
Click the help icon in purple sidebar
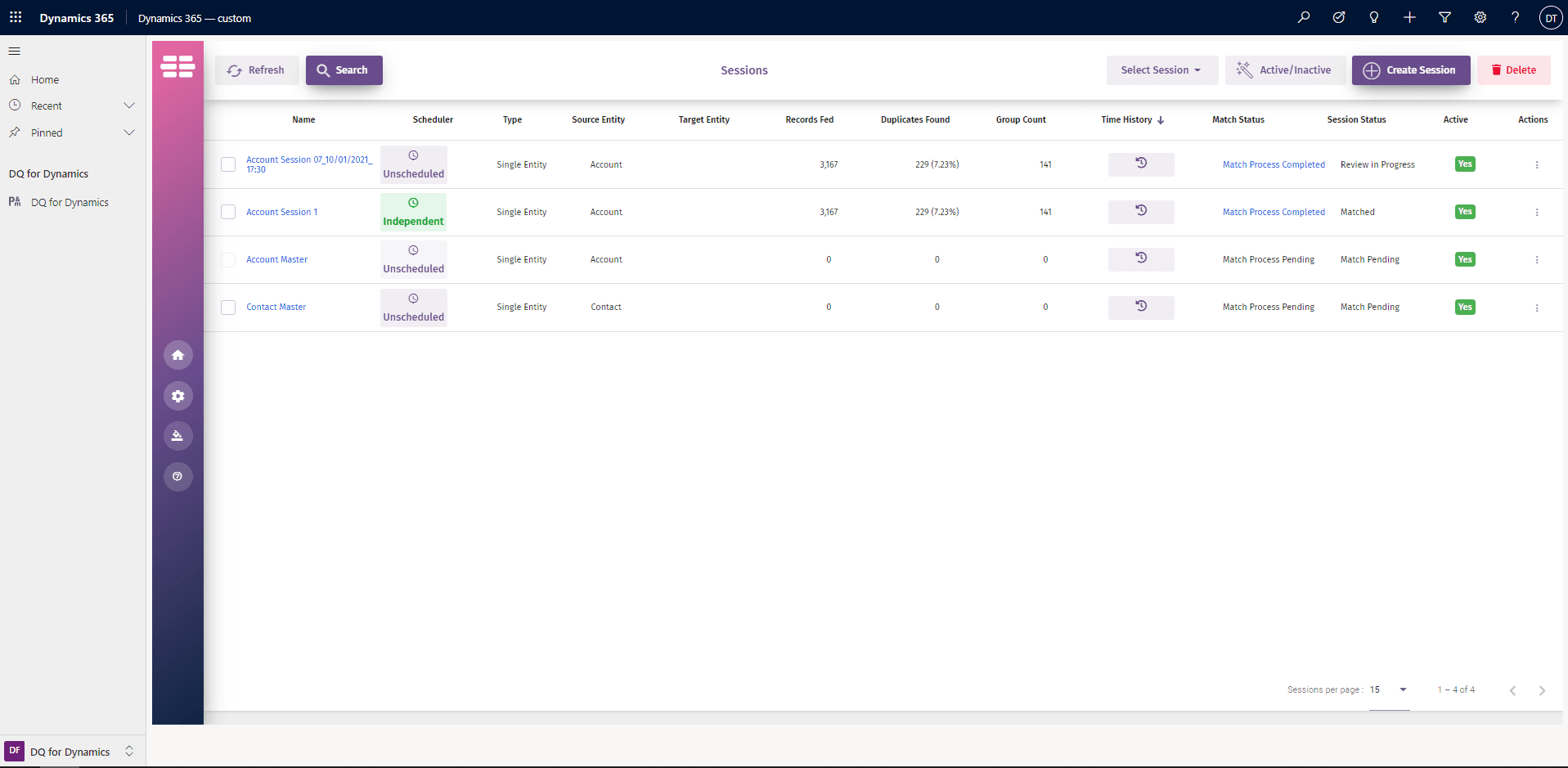(x=177, y=476)
